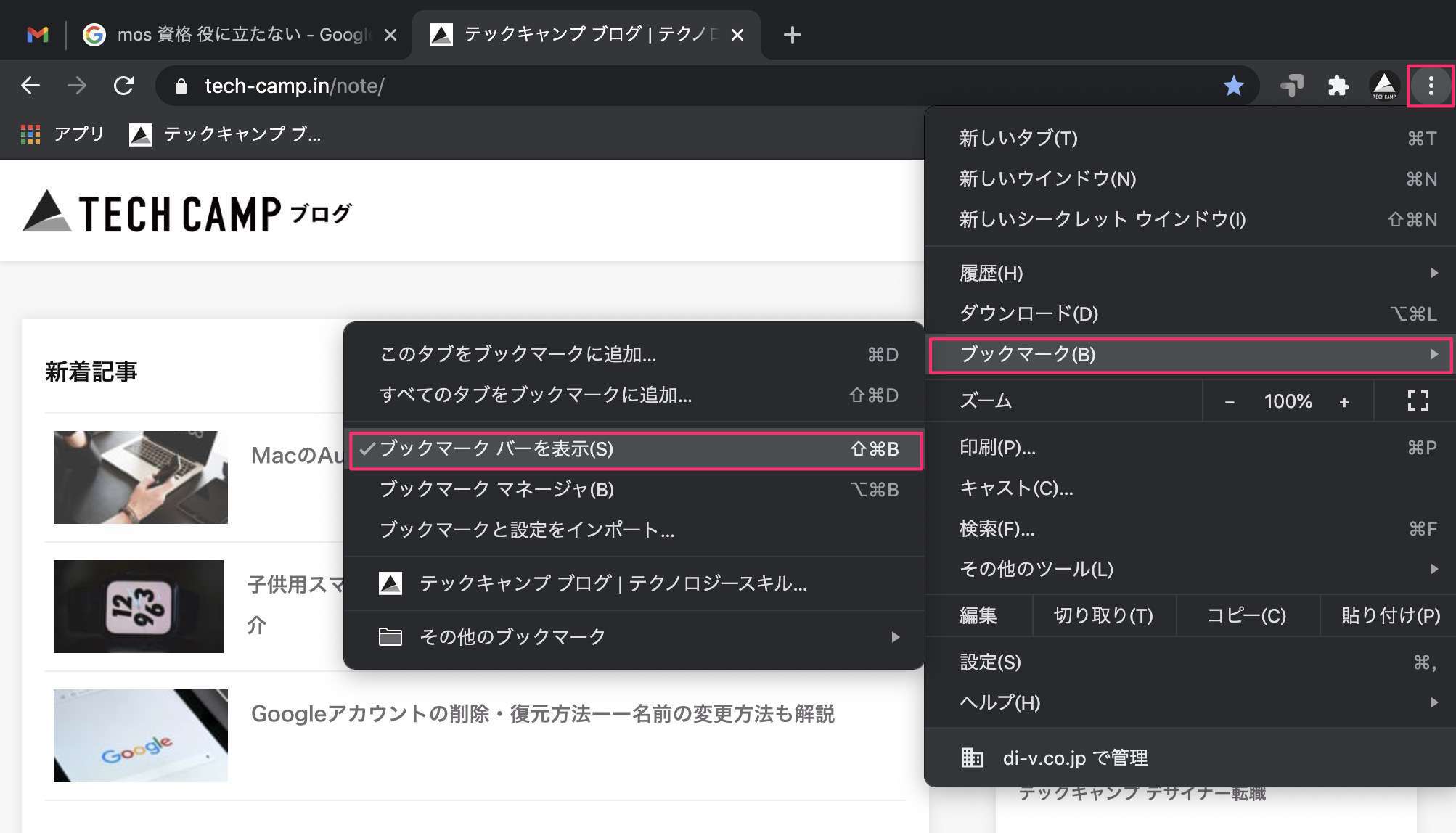
Task: Decrease zoom with minus button
Action: tap(1230, 401)
